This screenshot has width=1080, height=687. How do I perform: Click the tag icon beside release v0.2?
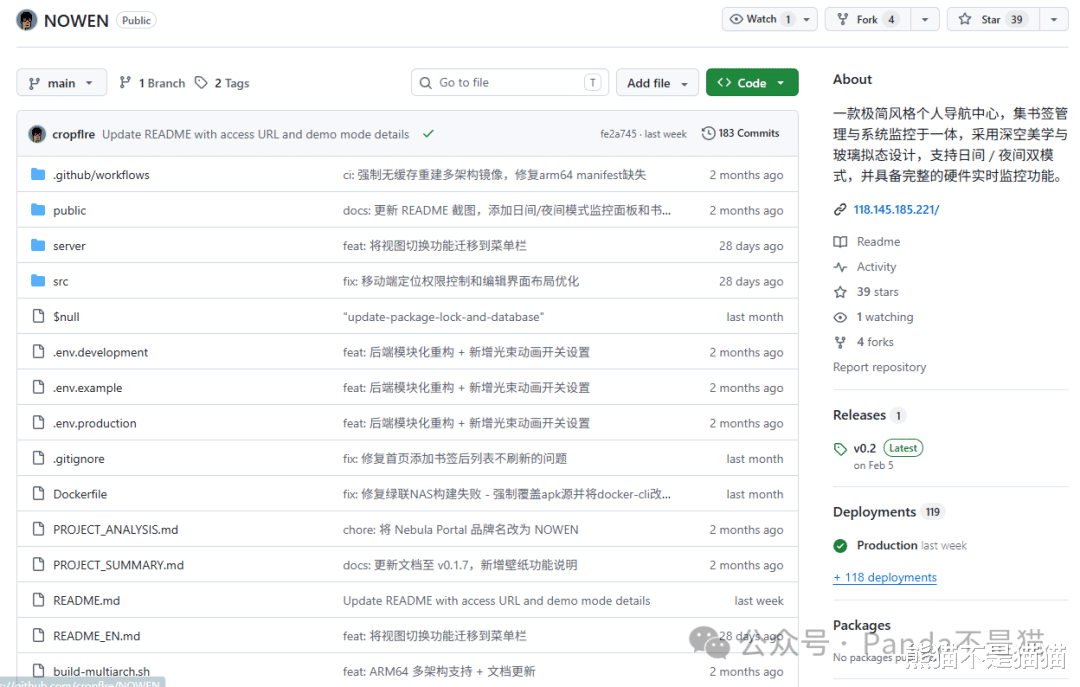(840, 449)
